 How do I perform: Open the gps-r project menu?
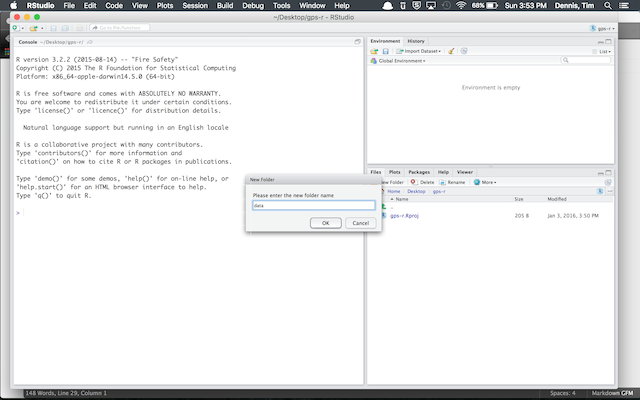(602, 28)
